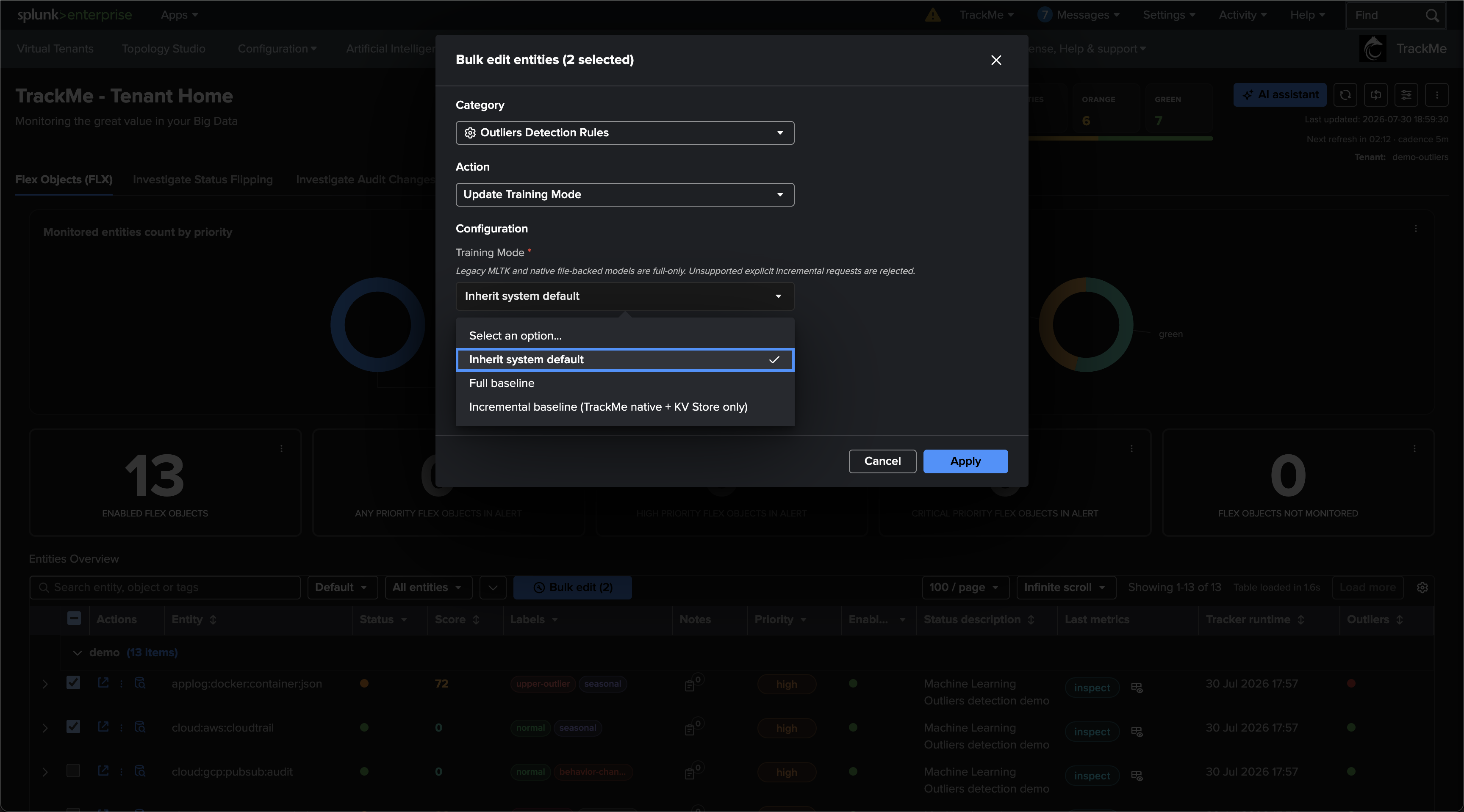This screenshot has width=1464, height=812.
Task: Open Monitored entities chart panel ellipsis menu
Action: pos(1416,229)
